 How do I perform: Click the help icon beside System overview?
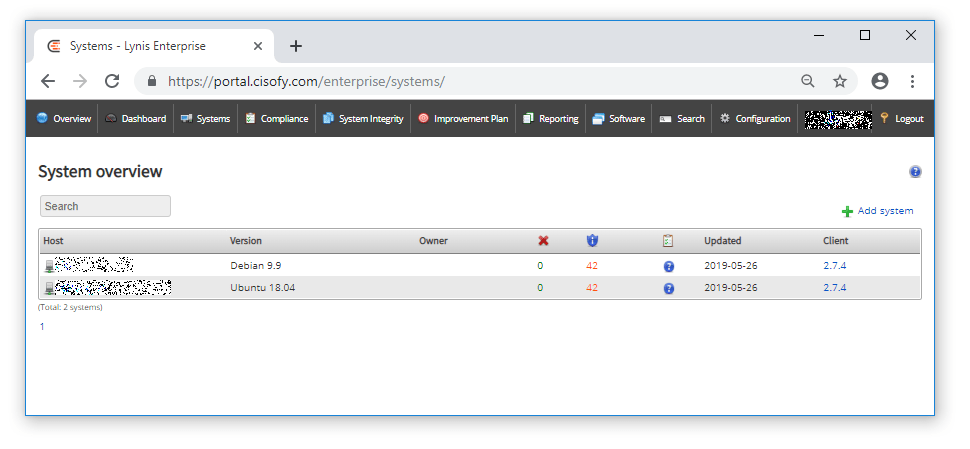[915, 172]
